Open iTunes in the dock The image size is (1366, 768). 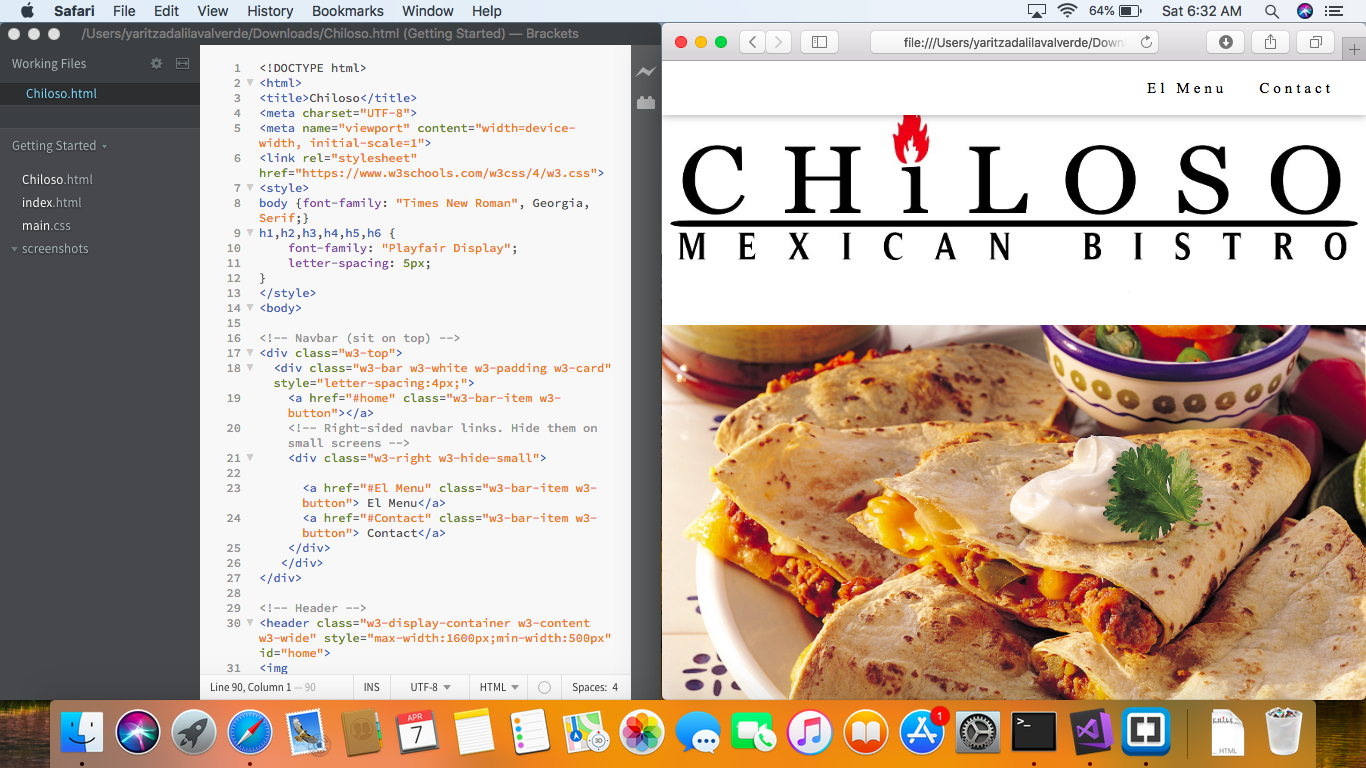810,733
